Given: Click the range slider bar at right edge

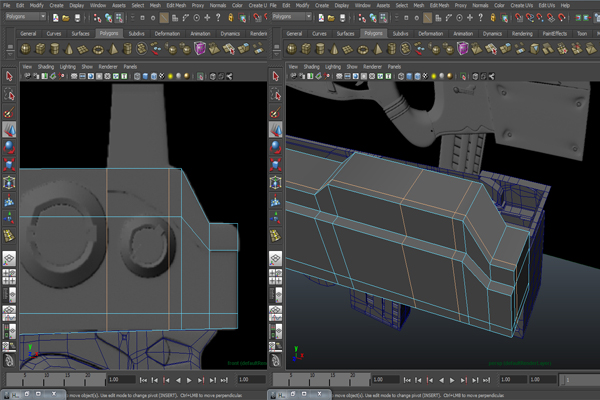Looking at the screenshot, I should pyautogui.click(x=580, y=380).
